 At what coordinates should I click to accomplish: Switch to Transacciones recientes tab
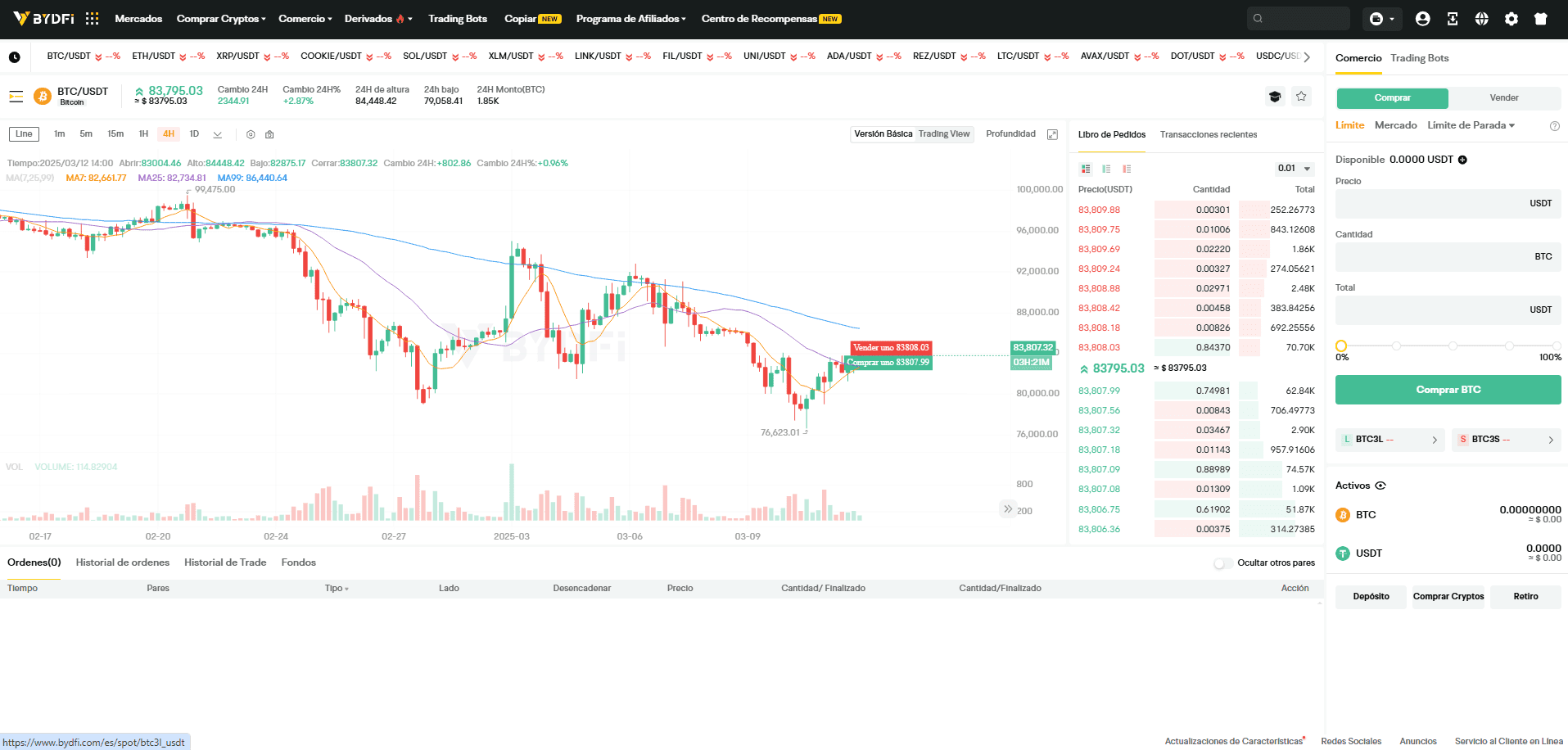1209,135
